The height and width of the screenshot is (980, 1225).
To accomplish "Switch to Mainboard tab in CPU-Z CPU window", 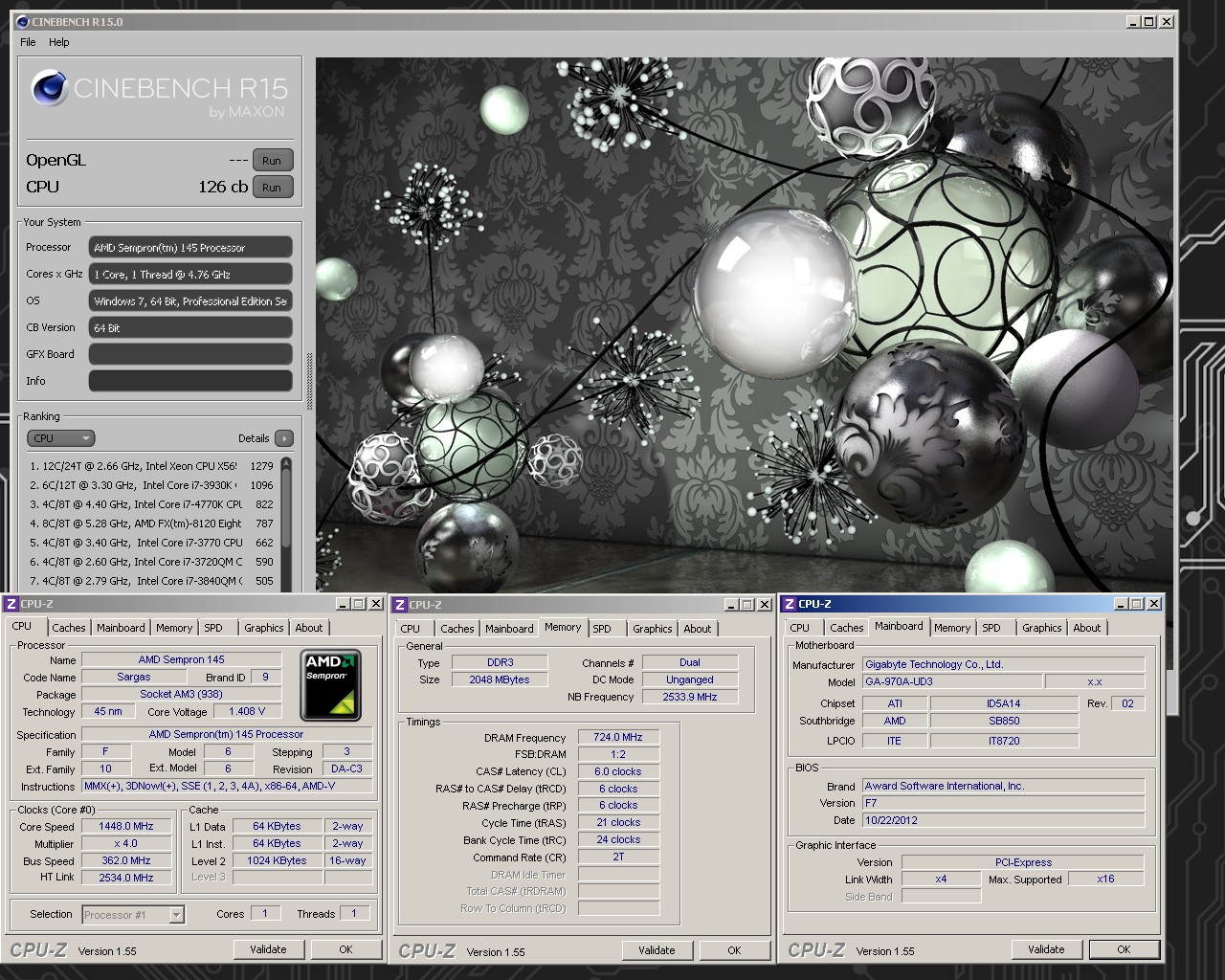I will pos(121,628).
